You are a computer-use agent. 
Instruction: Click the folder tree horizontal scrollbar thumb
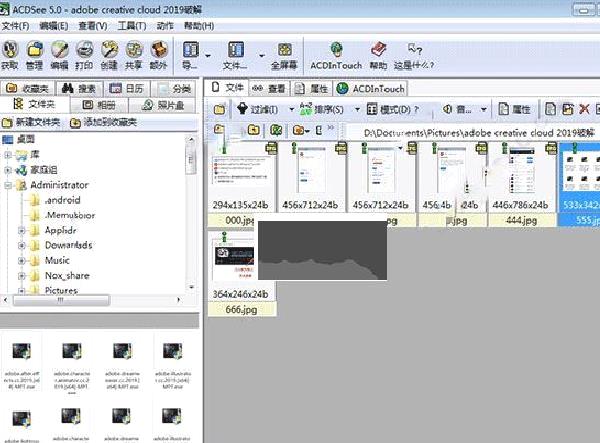(61, 300)
